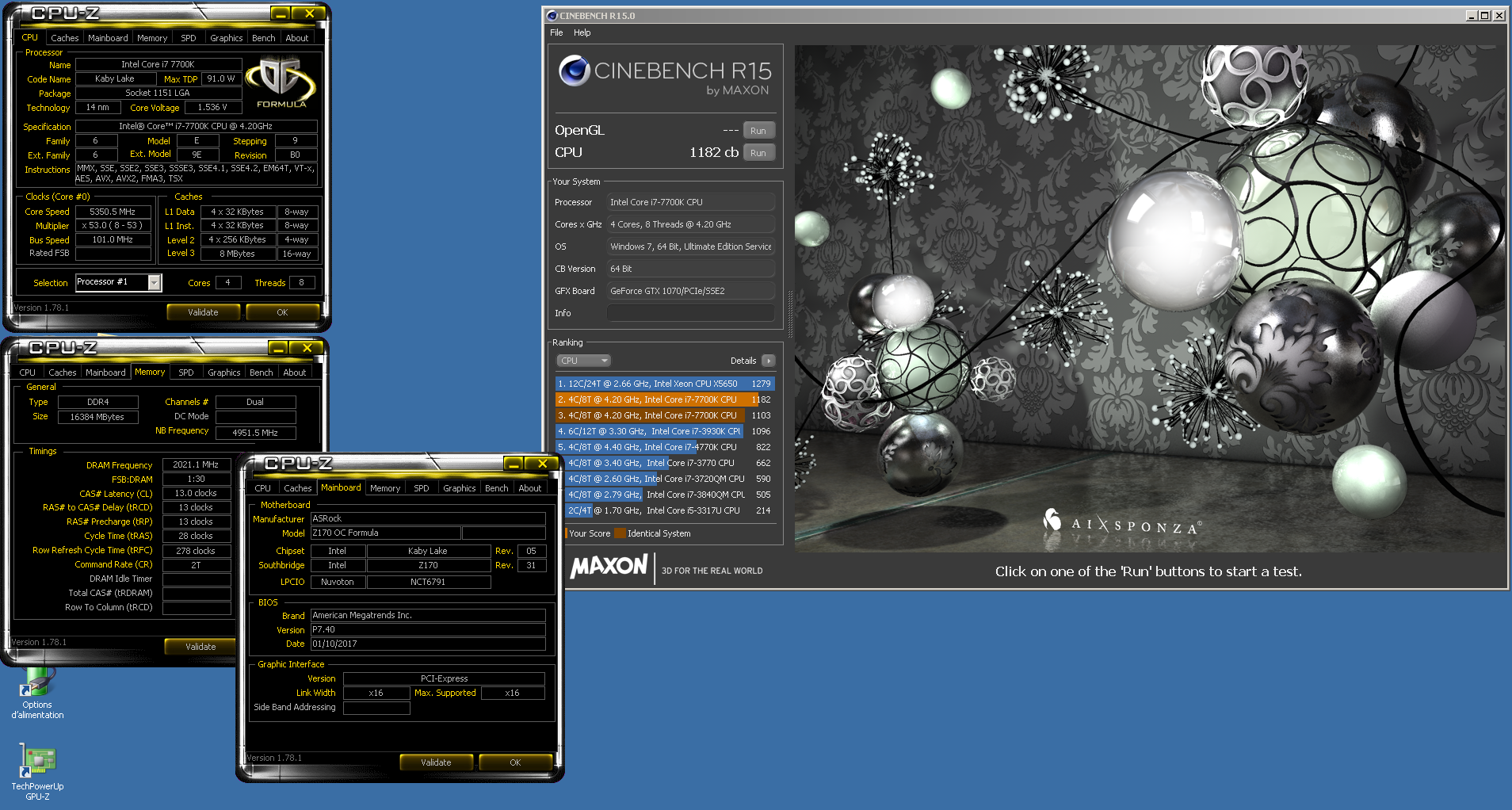This screenshot has width=1512, height=810.
Task: Switch to CPU tab in Memory CPU-Z window
Action: (x=28, y=373)
